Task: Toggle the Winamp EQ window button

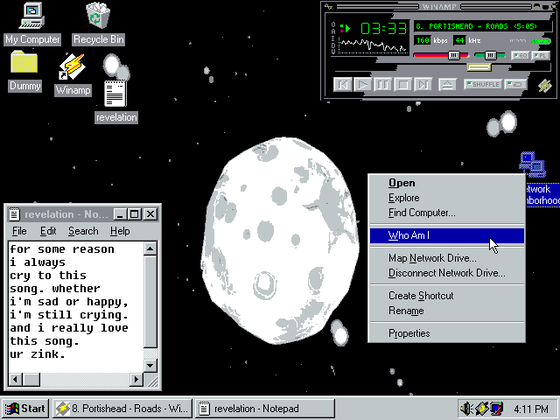Action: coord(520,56)
